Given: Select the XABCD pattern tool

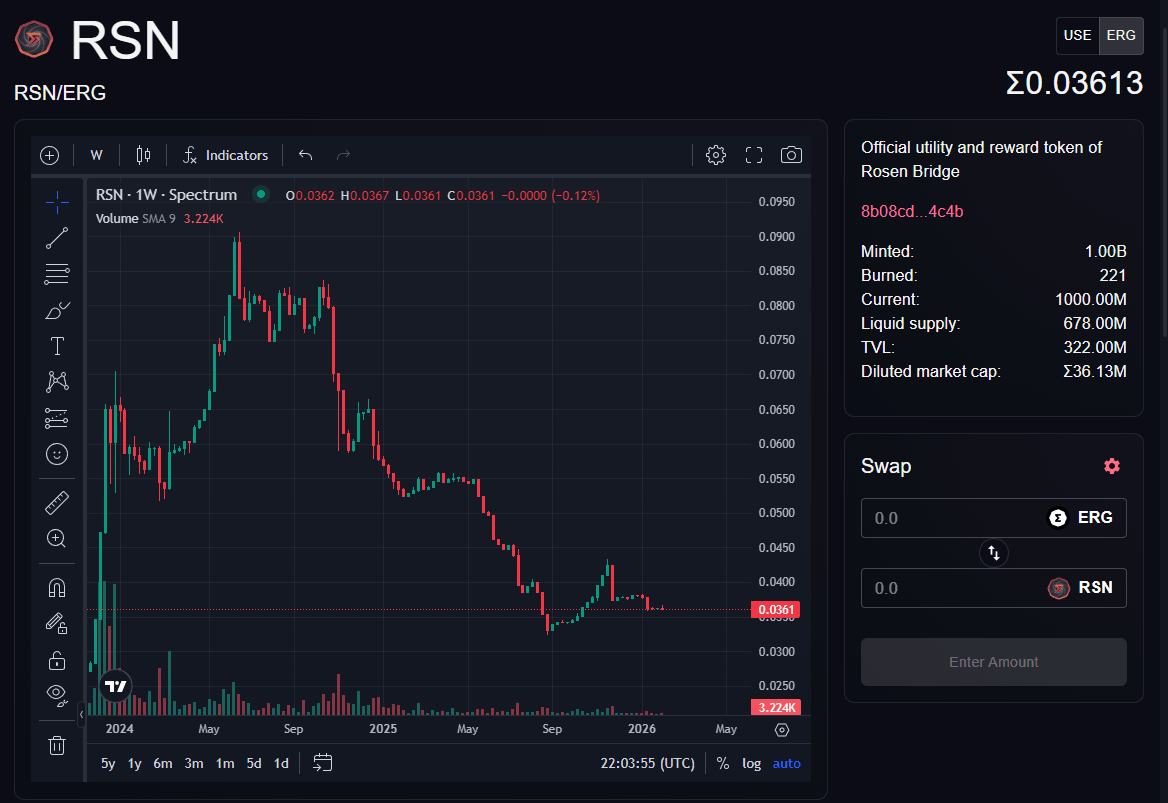Looking at the screenshot, I should click(57, 381).
